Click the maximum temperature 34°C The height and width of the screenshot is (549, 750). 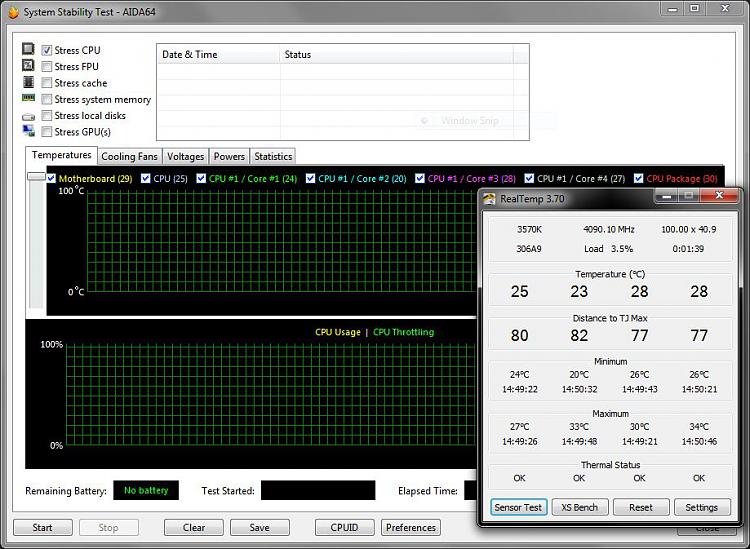pos(699,427)
